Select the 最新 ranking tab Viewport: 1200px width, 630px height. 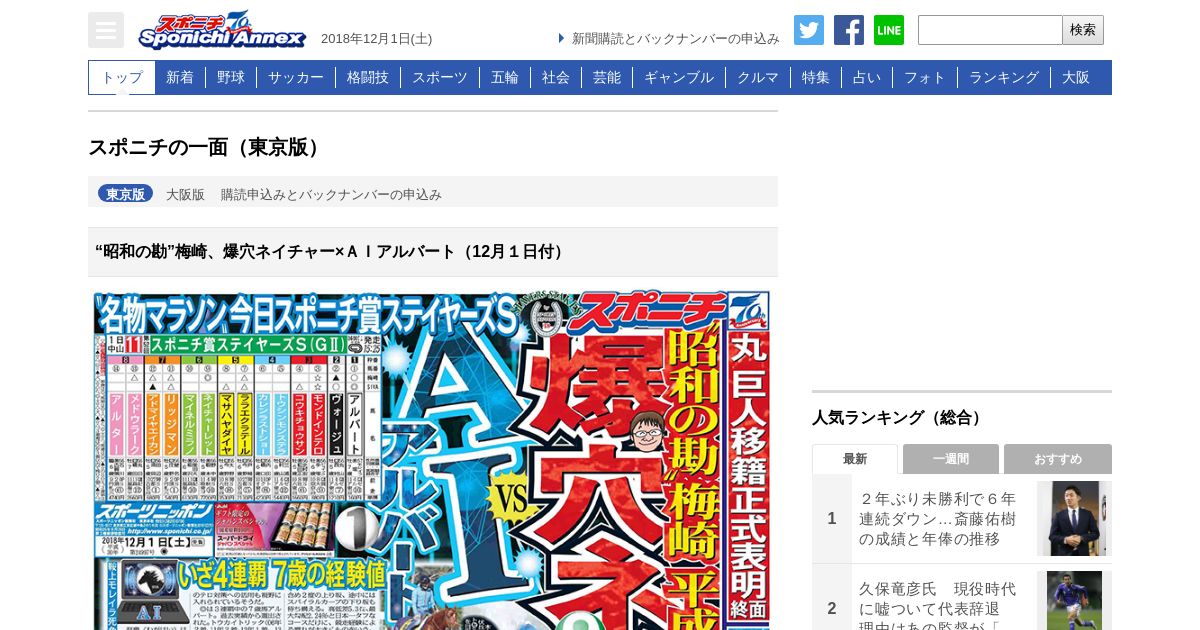855,459
